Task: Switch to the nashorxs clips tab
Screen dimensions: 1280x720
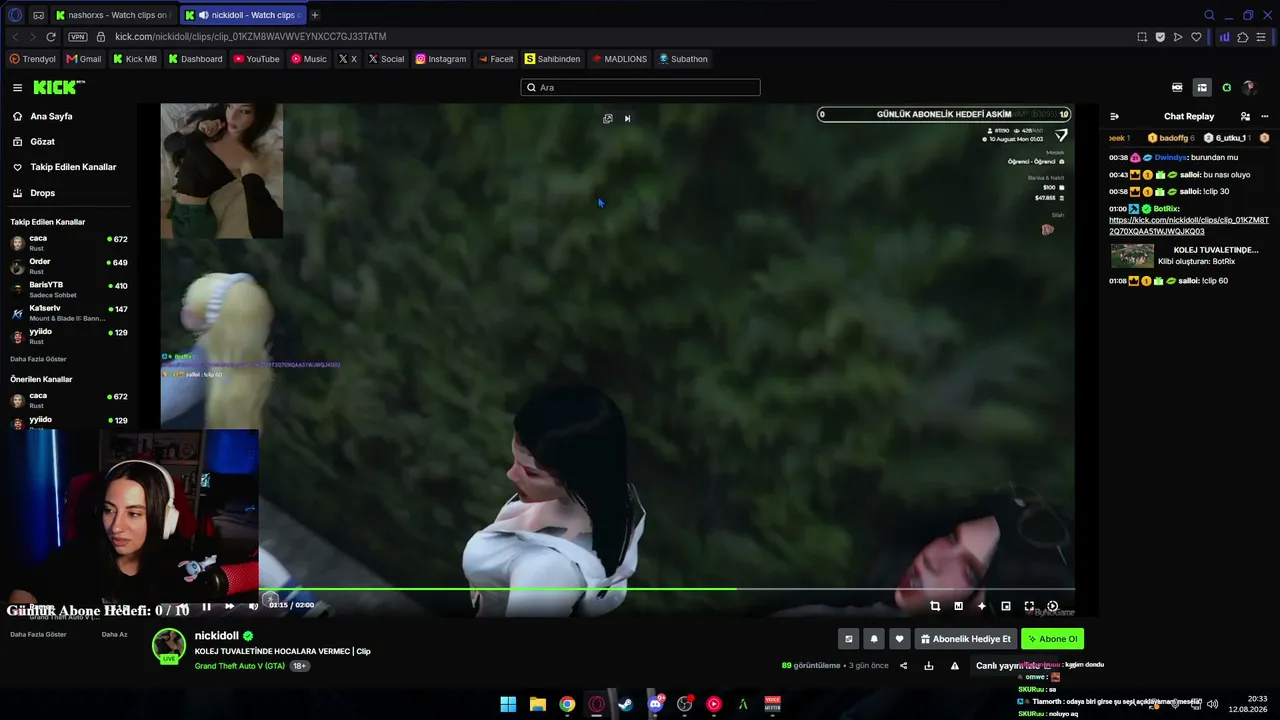Action: (x=113, y=15)
